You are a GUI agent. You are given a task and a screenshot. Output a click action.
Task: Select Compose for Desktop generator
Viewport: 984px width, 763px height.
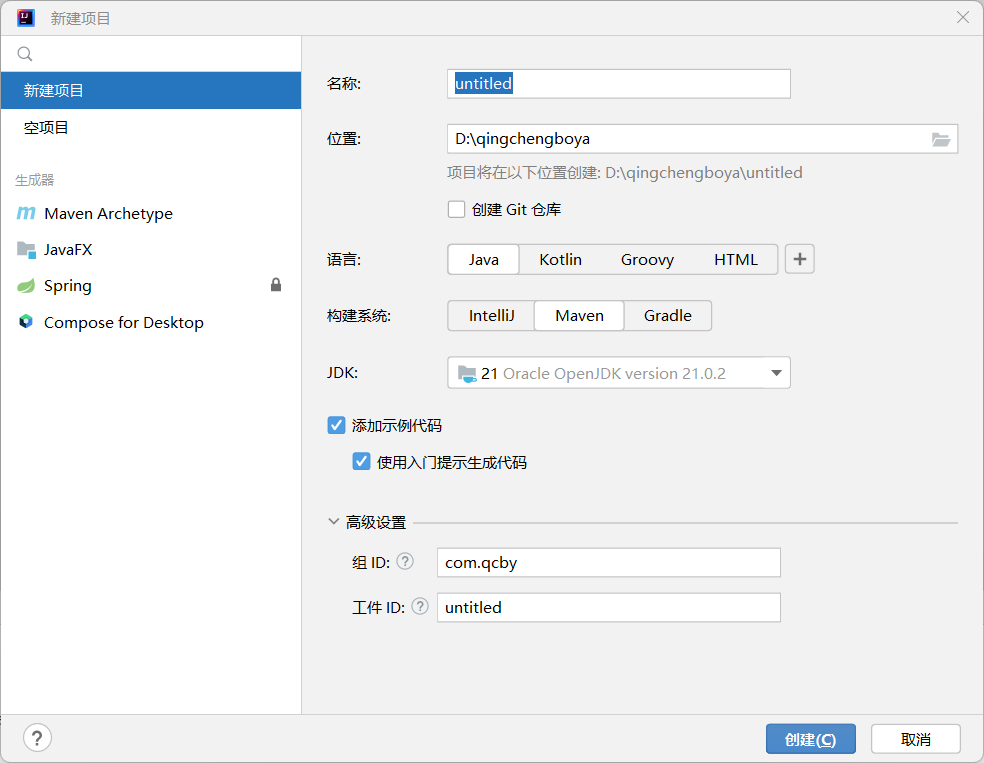[151, 322]
